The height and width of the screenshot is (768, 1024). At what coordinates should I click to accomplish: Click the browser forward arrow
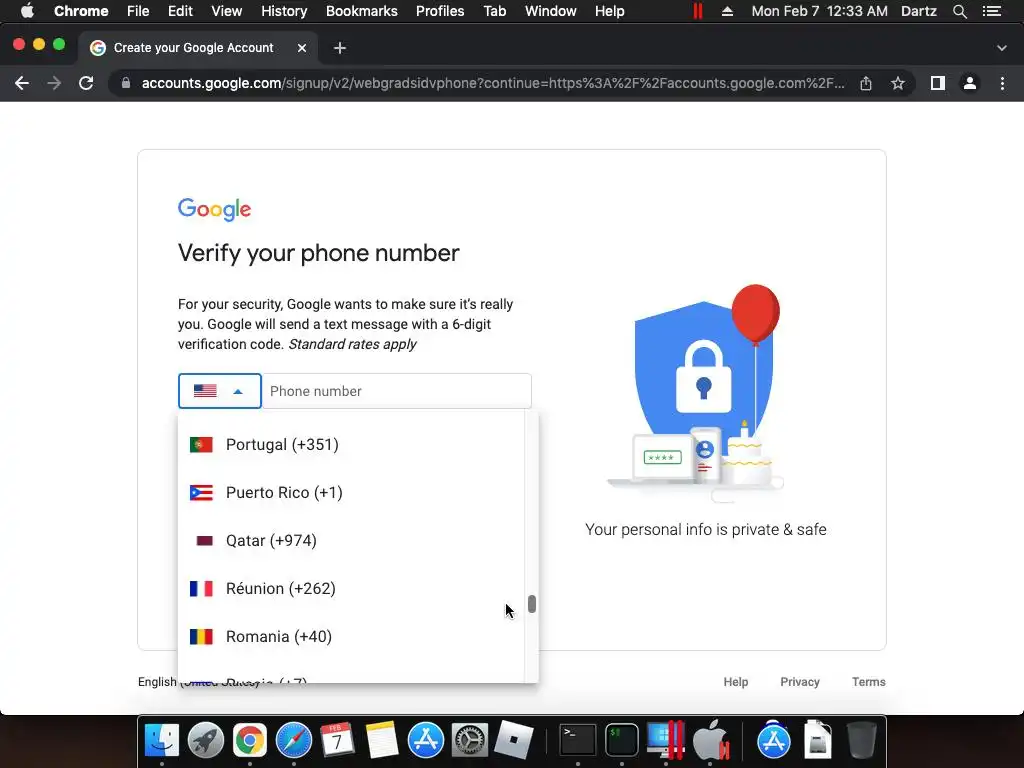tap(54, 83)
